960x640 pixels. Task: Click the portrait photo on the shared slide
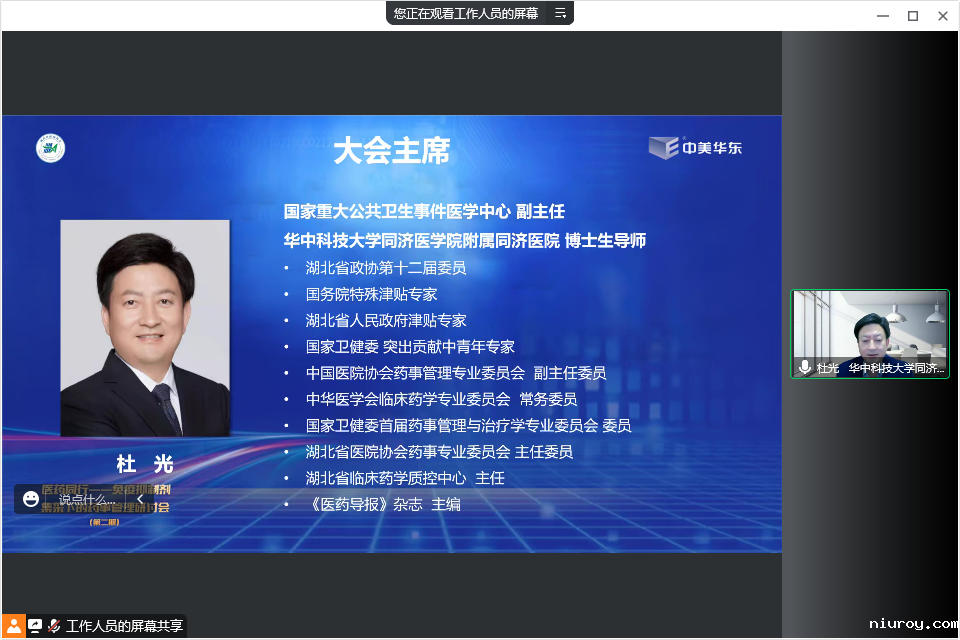(x=145, y=328)
